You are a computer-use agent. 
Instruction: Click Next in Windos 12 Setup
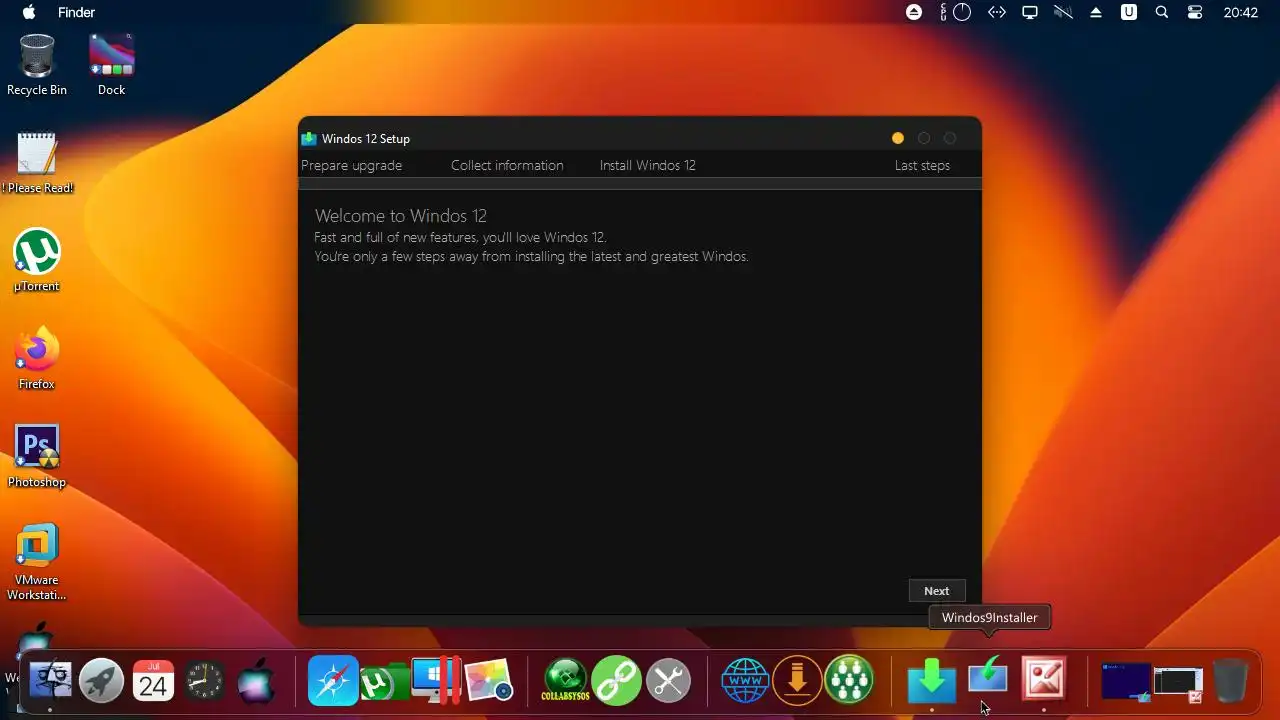click(937, 591)
